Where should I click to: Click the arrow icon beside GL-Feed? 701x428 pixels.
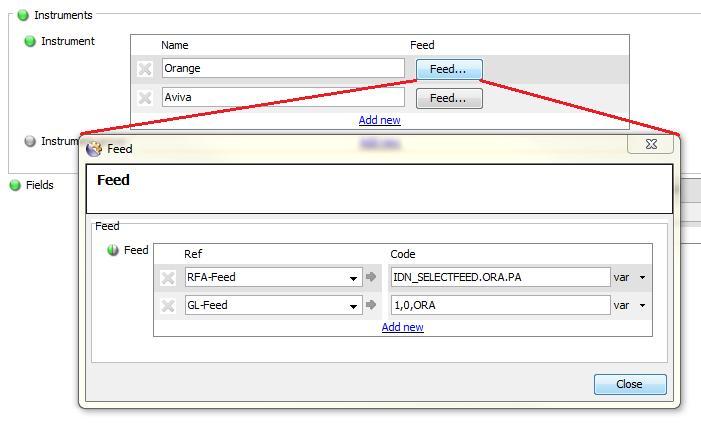pos(371,305)
